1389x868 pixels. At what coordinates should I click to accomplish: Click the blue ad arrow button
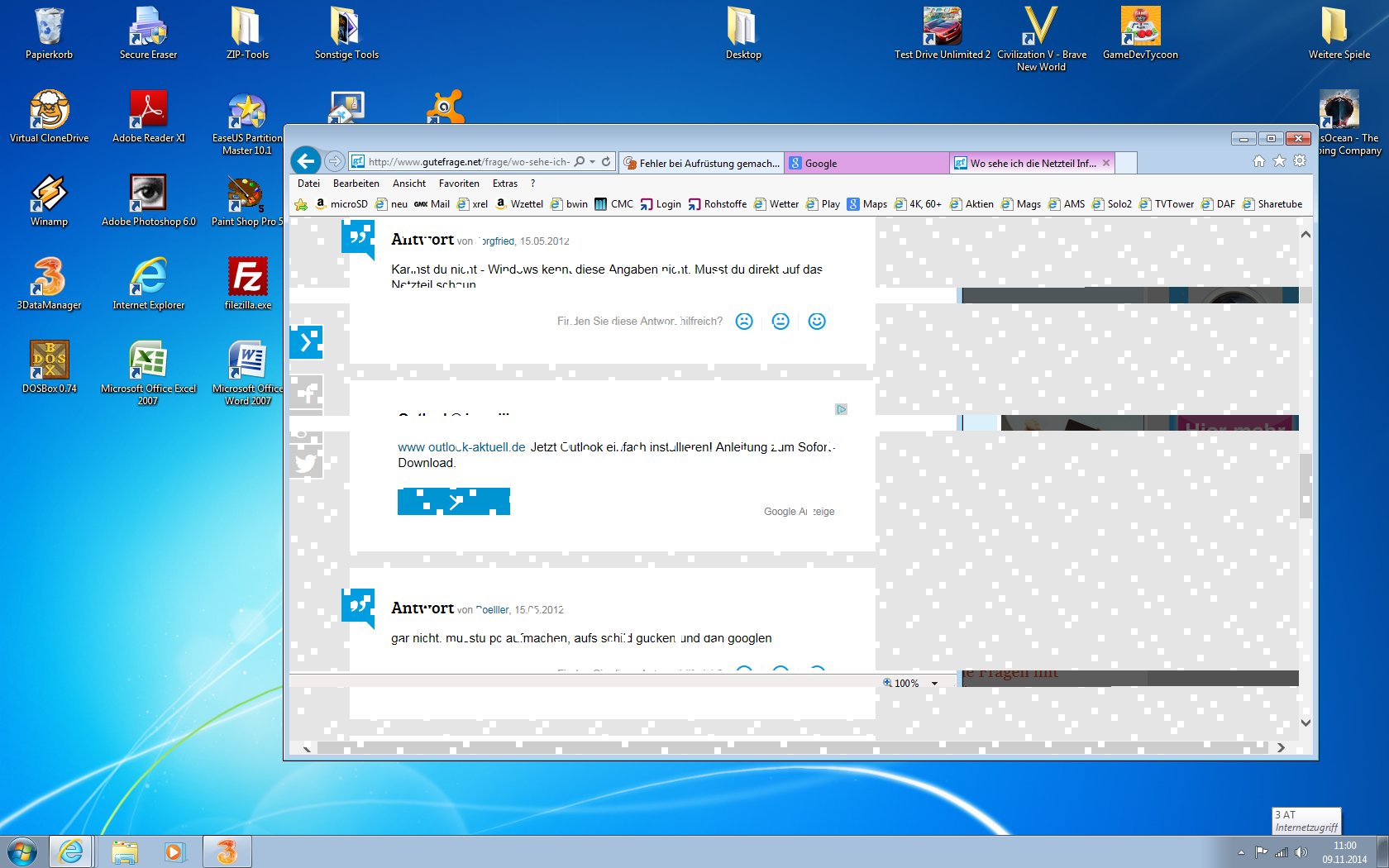[x=454, y=502]
